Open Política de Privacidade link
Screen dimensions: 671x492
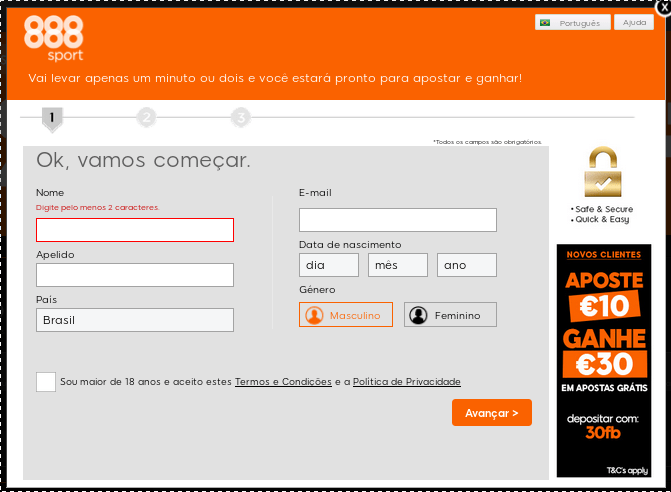[x=407, y=382]
